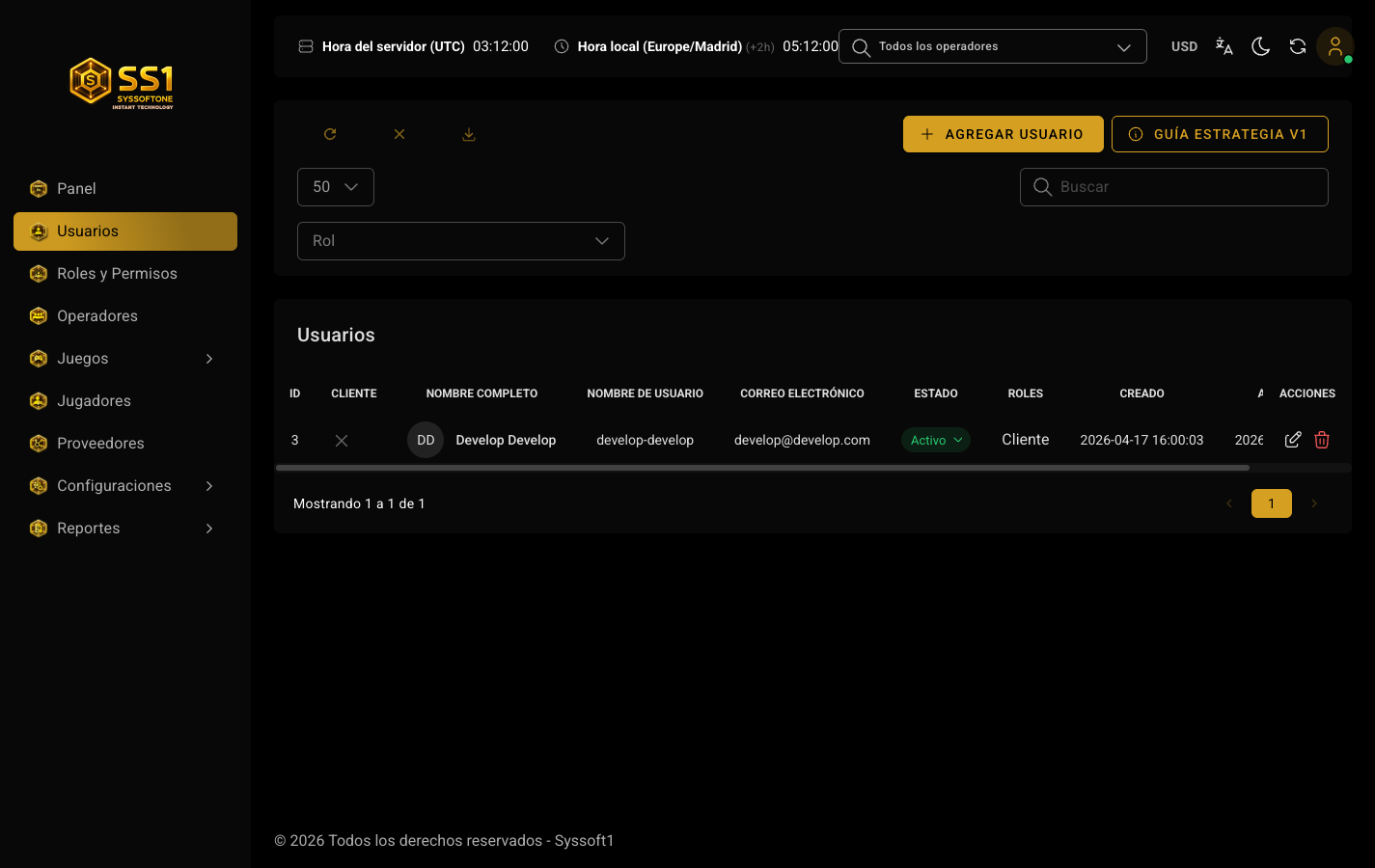The height and width of the screenshot is (868, 1375).
Task: Click the GUÍA ESTRATEGIA V1 button
Action: (1220, 134)
